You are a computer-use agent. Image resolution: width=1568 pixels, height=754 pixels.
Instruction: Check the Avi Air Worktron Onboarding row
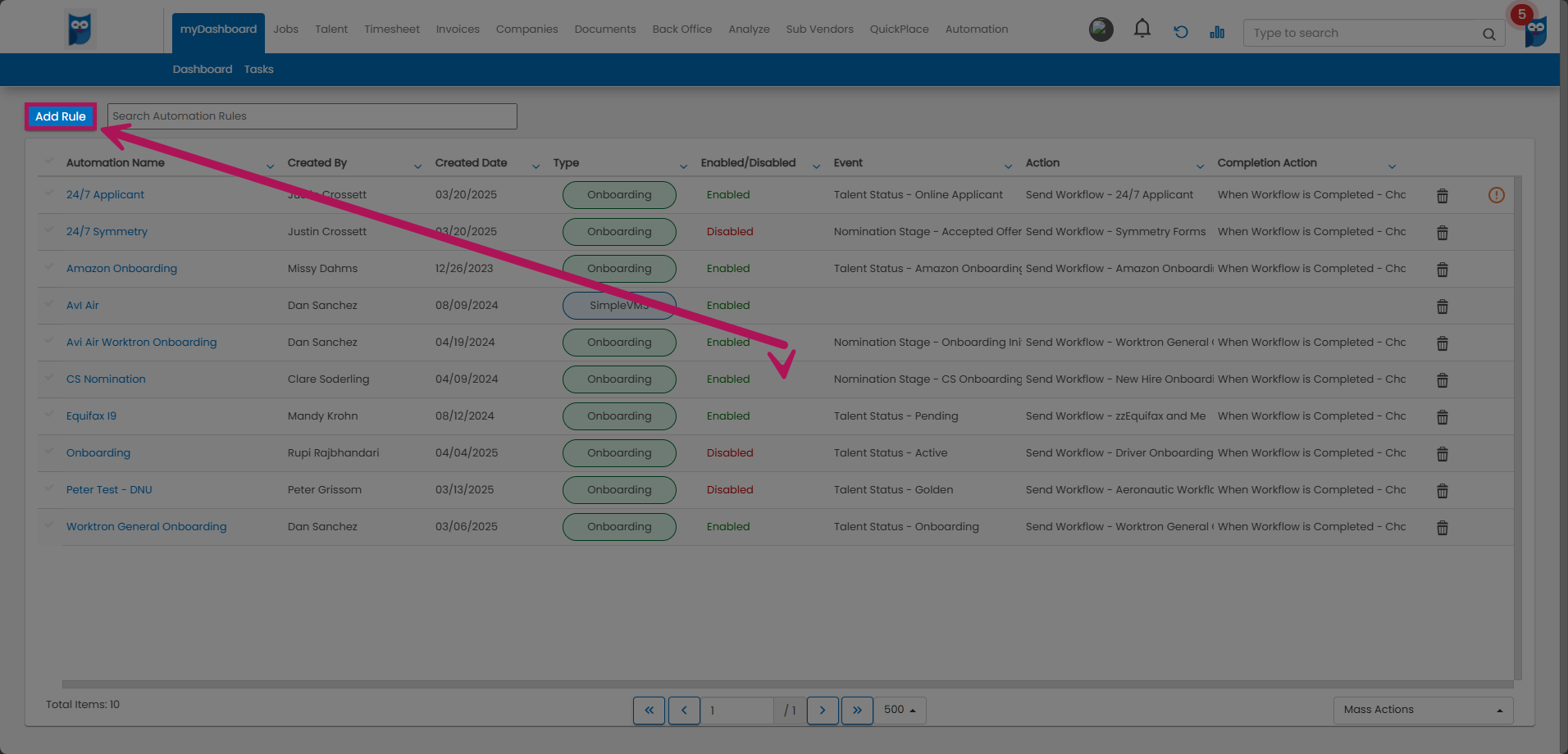pos(49,340)
